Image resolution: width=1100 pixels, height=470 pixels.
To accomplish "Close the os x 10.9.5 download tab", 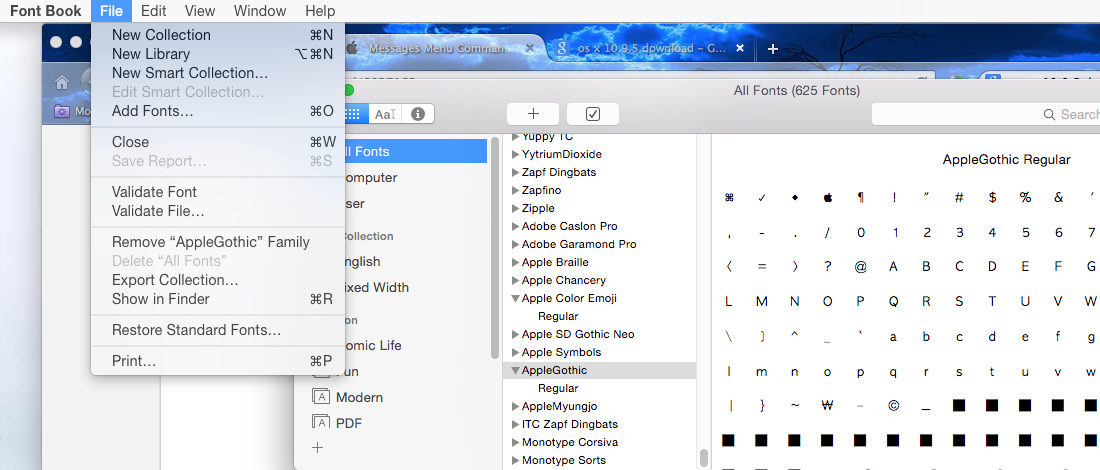I will click(739, 48).
